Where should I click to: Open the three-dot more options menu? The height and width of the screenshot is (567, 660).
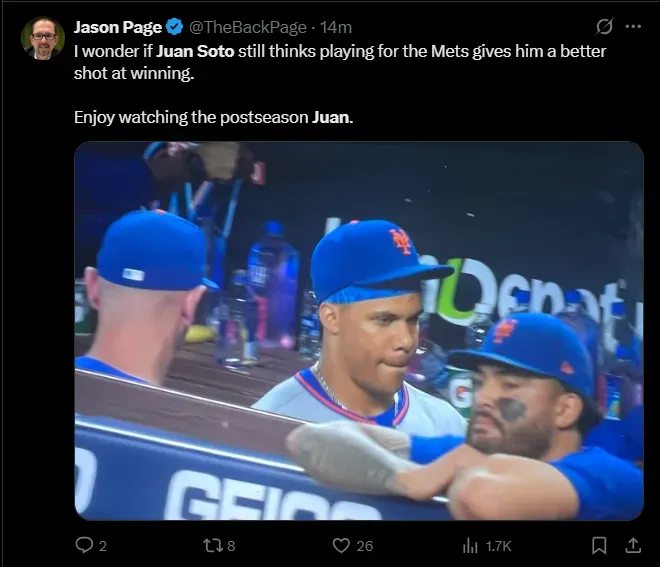click(x=633, y=27)
